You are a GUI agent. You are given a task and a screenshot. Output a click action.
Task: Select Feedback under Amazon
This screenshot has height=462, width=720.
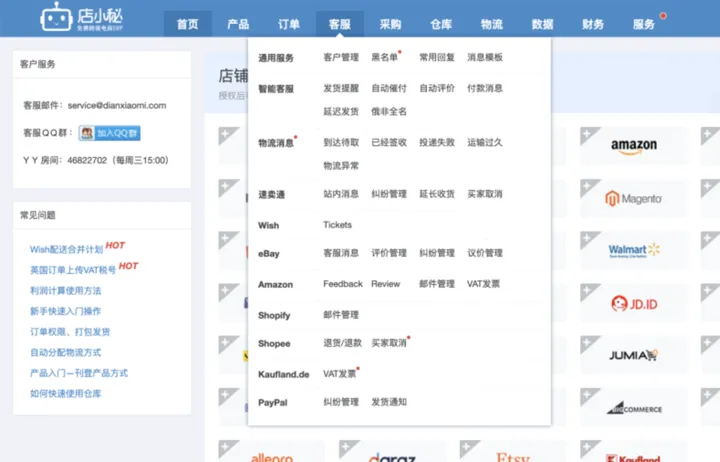point(343,284)
